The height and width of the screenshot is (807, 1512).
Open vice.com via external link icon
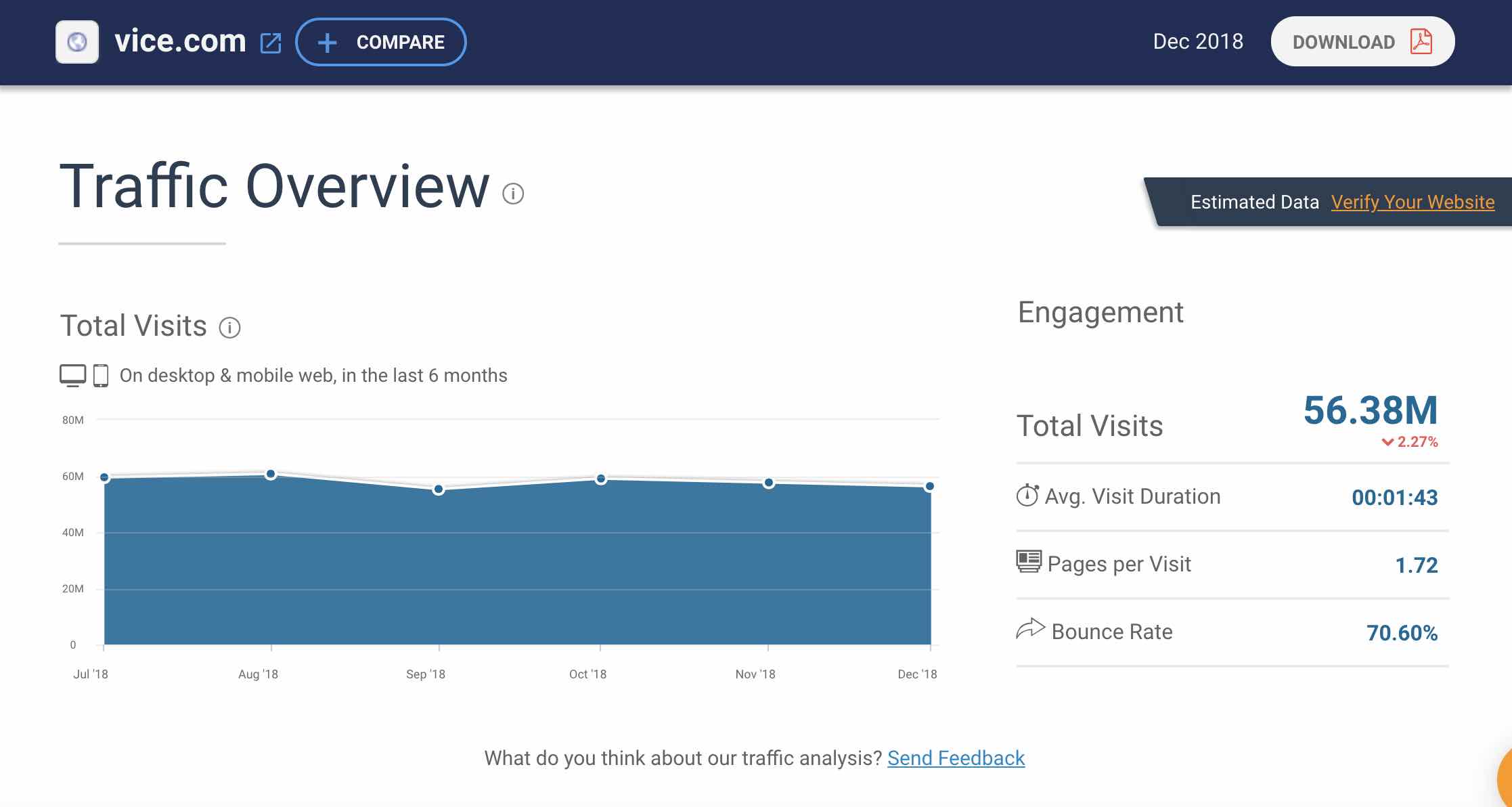[271, 43]
